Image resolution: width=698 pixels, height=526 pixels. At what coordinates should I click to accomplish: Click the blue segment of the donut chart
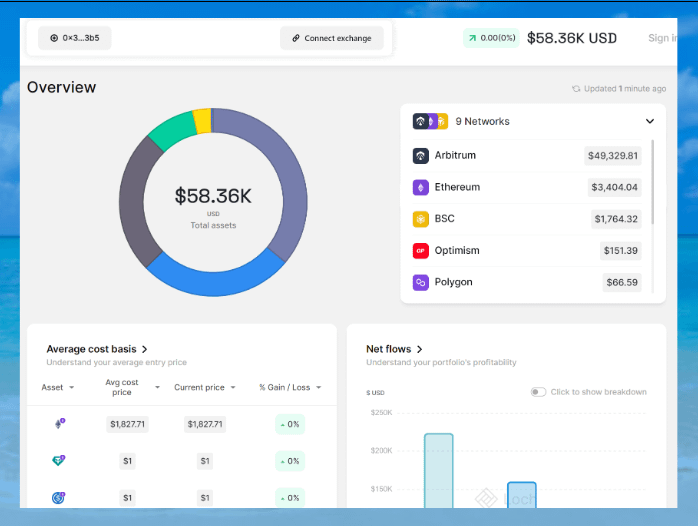(215, 273)
